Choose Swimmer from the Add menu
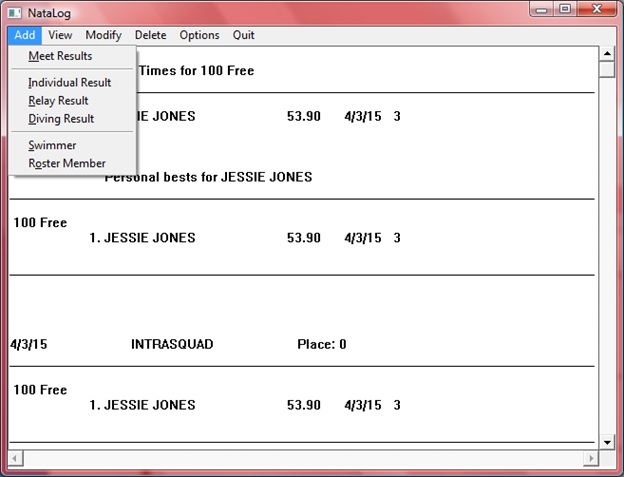This screenshot has width=624, height=477. 52,146
